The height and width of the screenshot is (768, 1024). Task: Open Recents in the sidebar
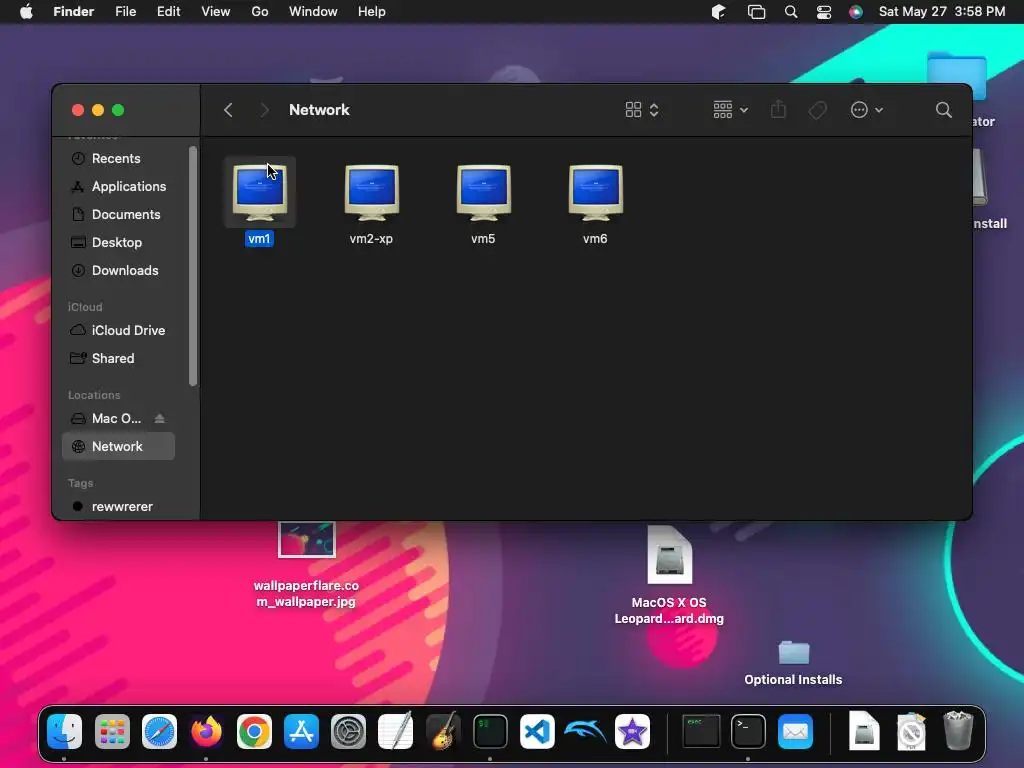(118, 159)
